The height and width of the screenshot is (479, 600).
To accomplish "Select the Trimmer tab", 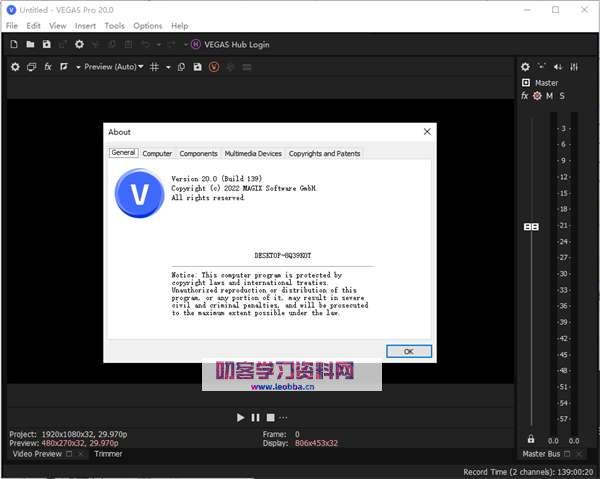I will [x=108, y=454].
